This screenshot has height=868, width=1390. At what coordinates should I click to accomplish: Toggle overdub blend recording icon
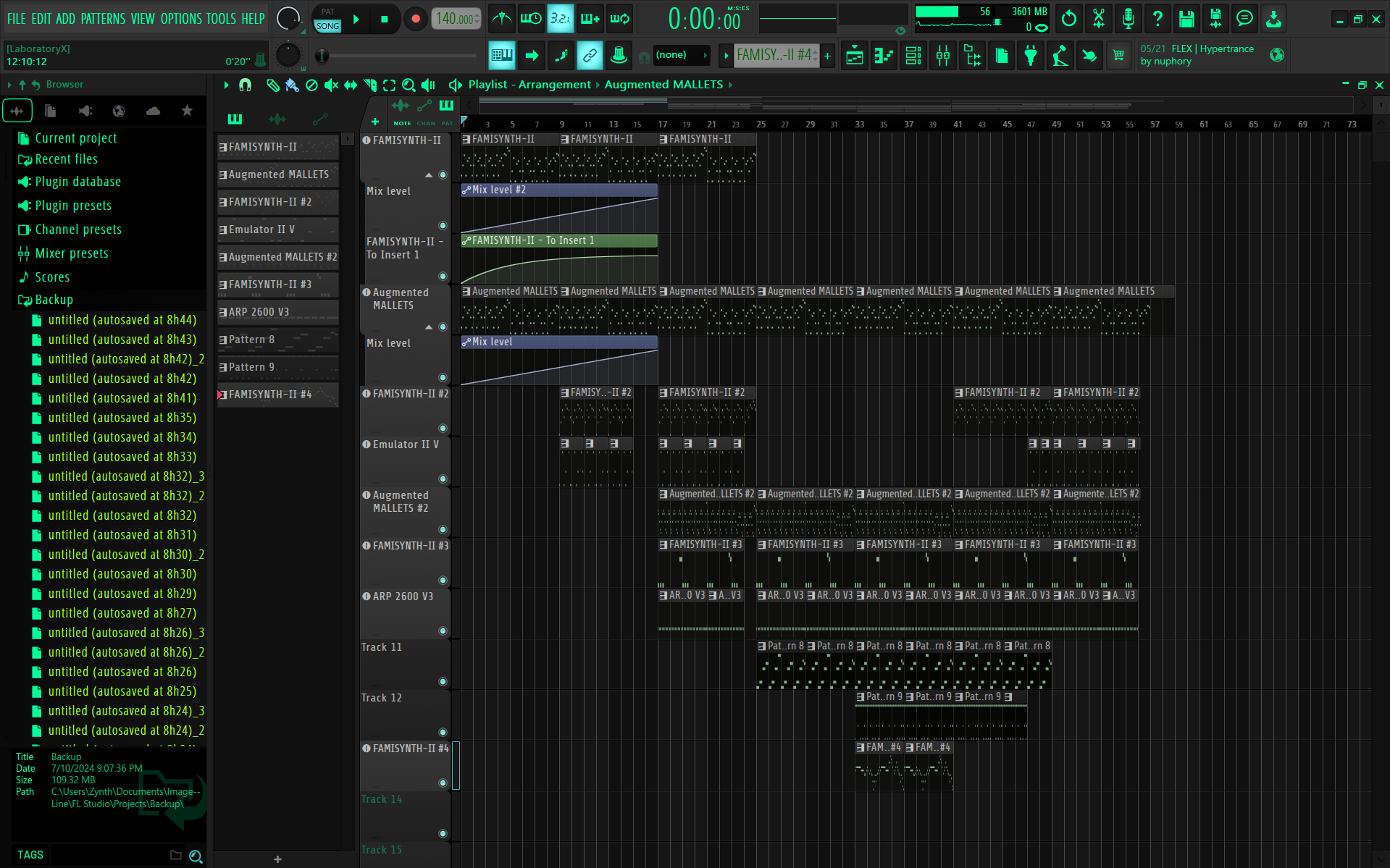coord(590,19)
